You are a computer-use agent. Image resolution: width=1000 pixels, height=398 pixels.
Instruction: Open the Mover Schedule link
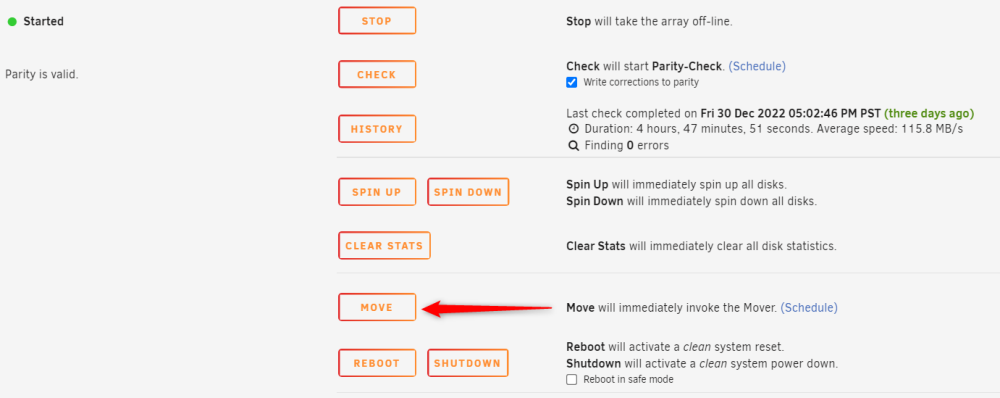[x=809, y=307]
